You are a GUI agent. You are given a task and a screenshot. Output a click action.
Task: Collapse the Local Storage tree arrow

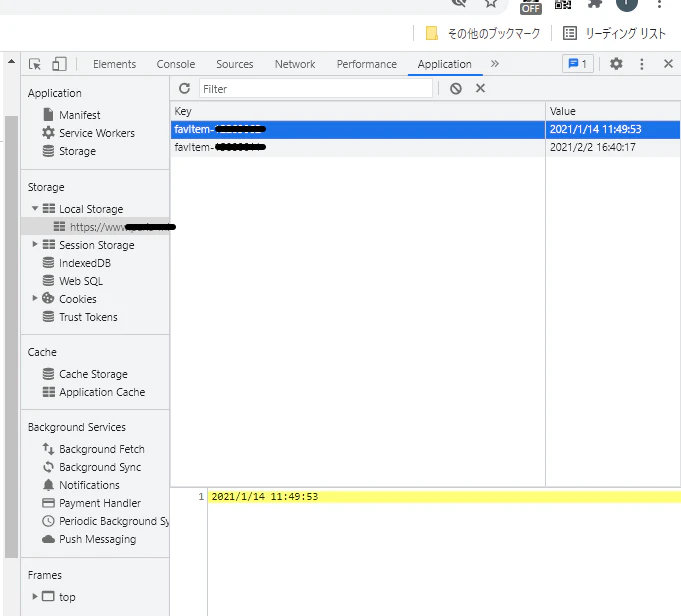35,209
